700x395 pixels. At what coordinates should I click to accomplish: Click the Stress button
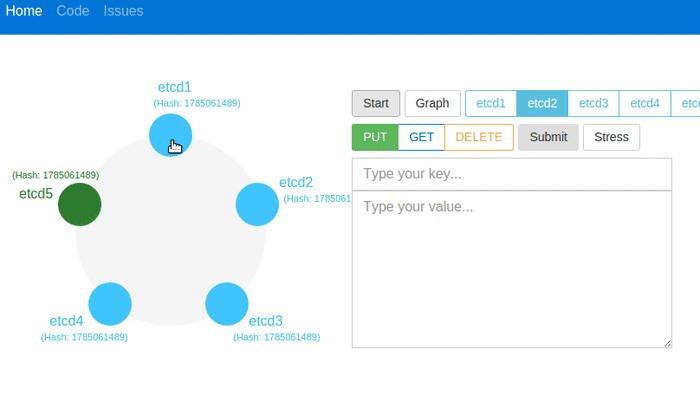[x=611, y=137]
